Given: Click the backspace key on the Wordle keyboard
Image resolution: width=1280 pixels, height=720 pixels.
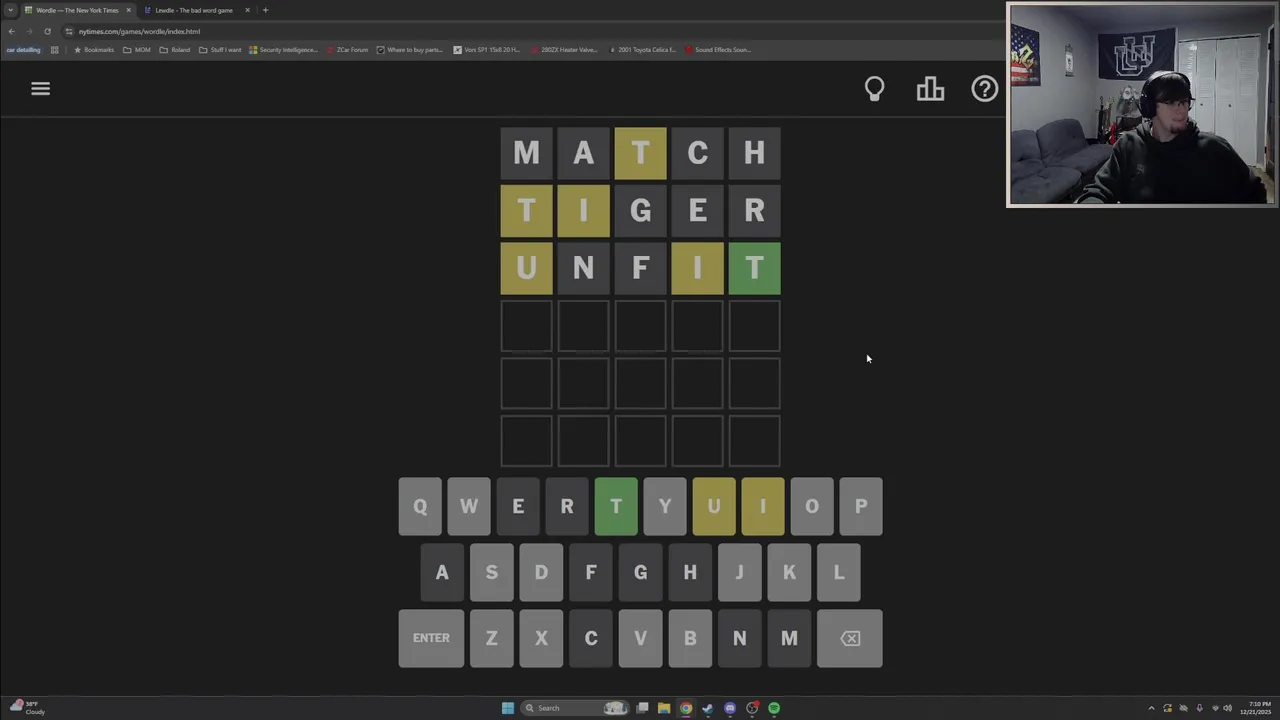Looking at the screenshot, I should [x=850, y=638].
